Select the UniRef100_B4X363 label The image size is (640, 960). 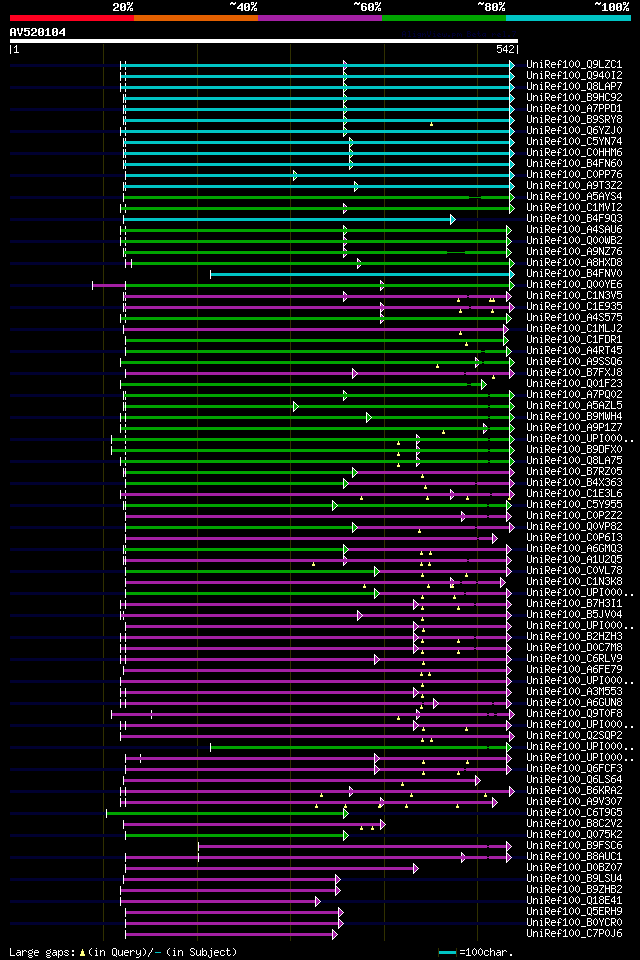(x=574, y=483)
